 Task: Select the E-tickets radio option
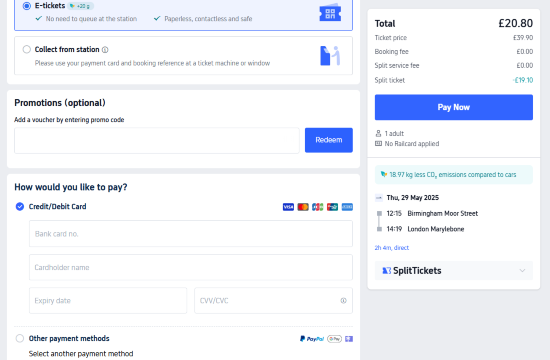[x=27, y=6]
